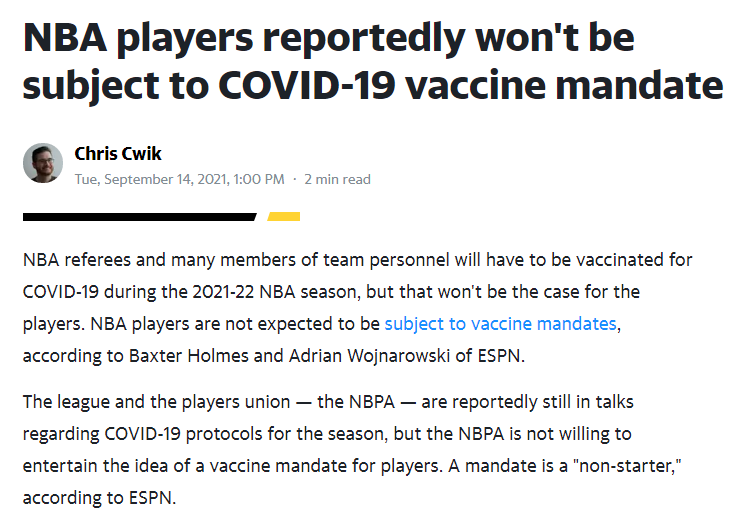Click the black divider bar under the byline
The height and width of the screenshot is (516, 745).
(140, 217)
